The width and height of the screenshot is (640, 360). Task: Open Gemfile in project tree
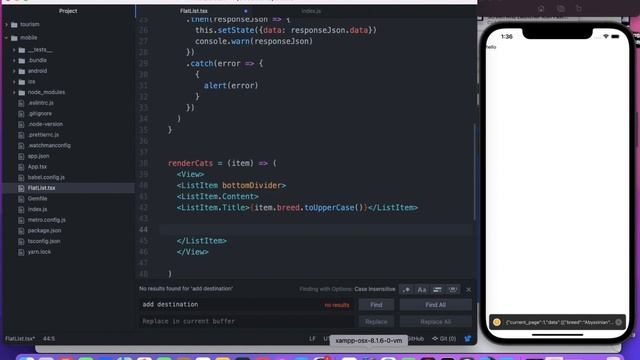click(x=38, y=198)
